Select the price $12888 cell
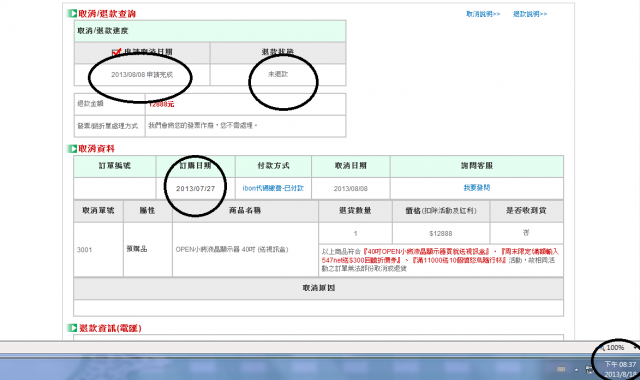The height and width of the screenshot is (380, 640). tap(441, 233)
